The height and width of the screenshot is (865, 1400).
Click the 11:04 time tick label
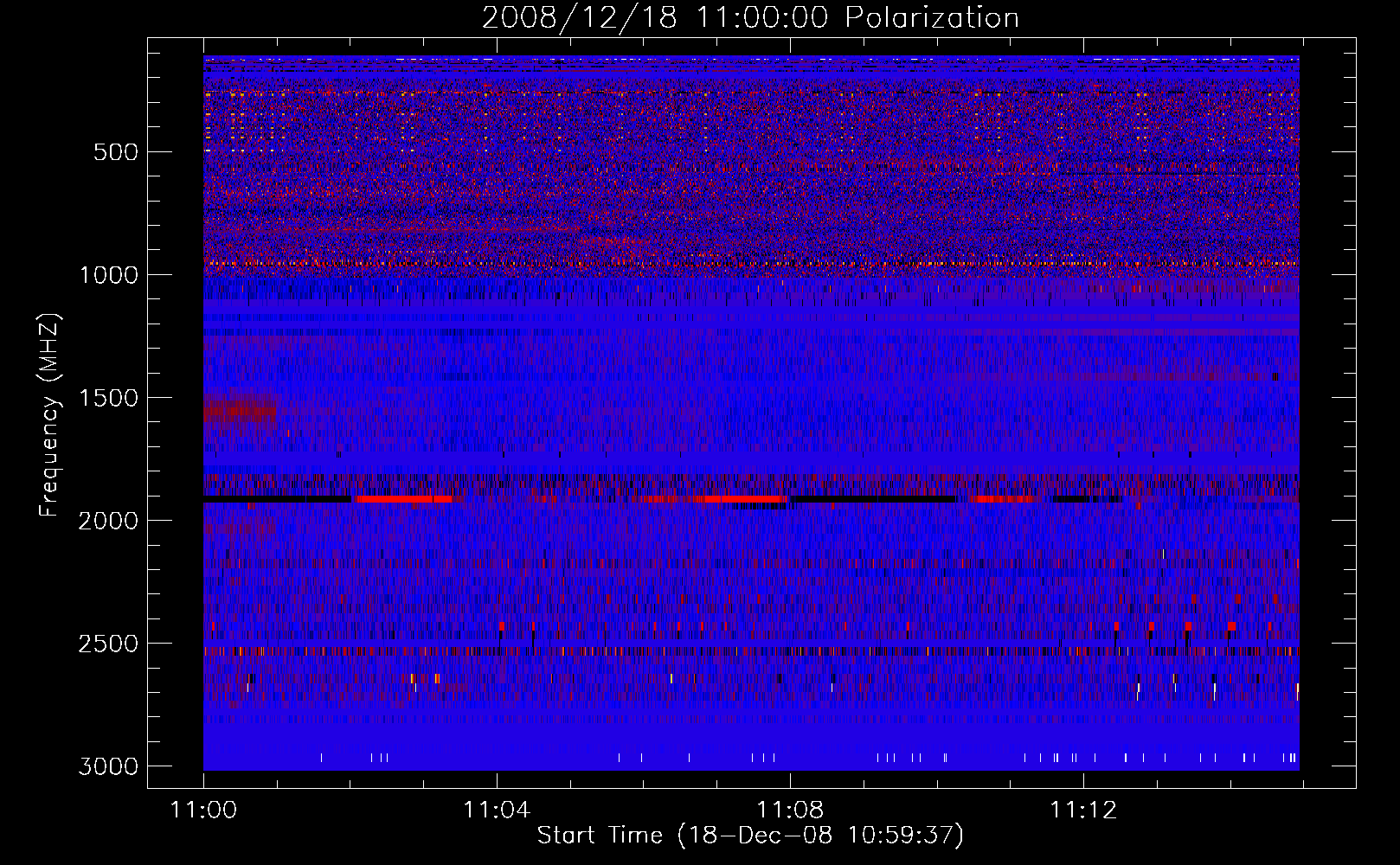pyautogui.click(x=497, y=811)
